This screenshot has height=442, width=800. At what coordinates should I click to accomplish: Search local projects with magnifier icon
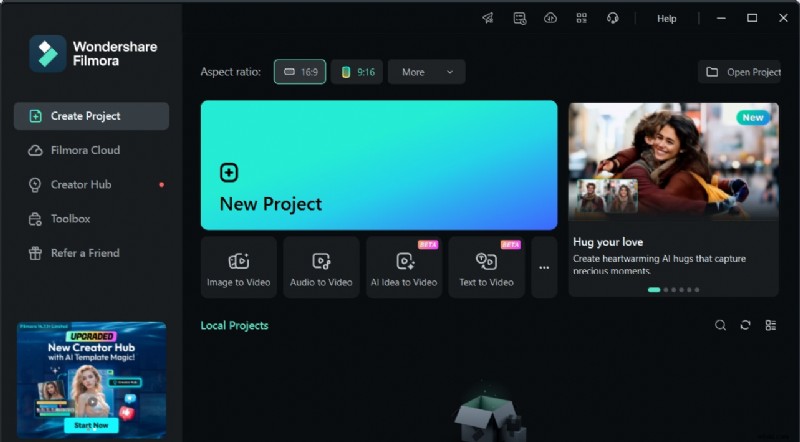pyautogui.click(x=720, y=325)
